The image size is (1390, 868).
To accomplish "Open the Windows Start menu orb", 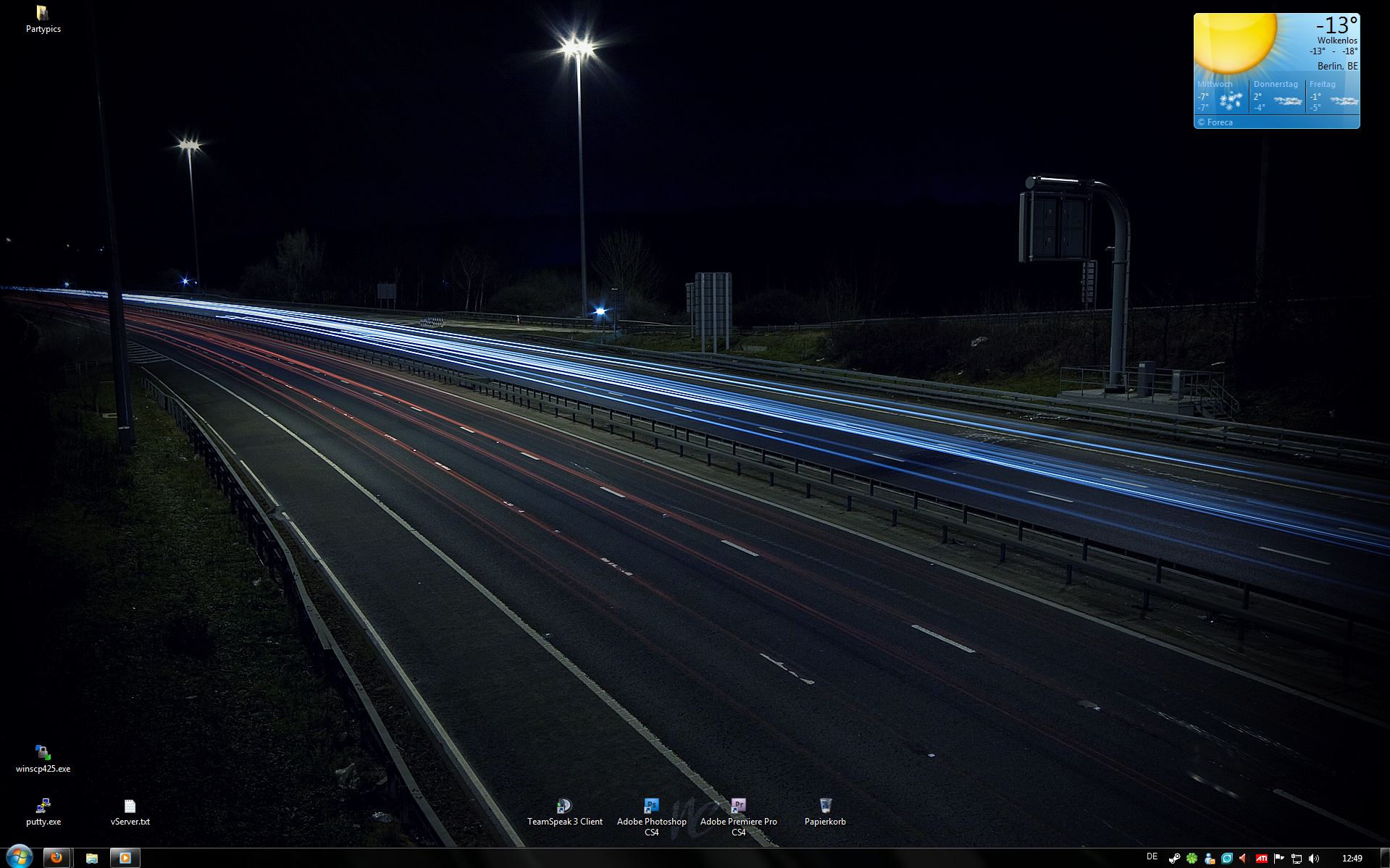I will coord(19,857).
